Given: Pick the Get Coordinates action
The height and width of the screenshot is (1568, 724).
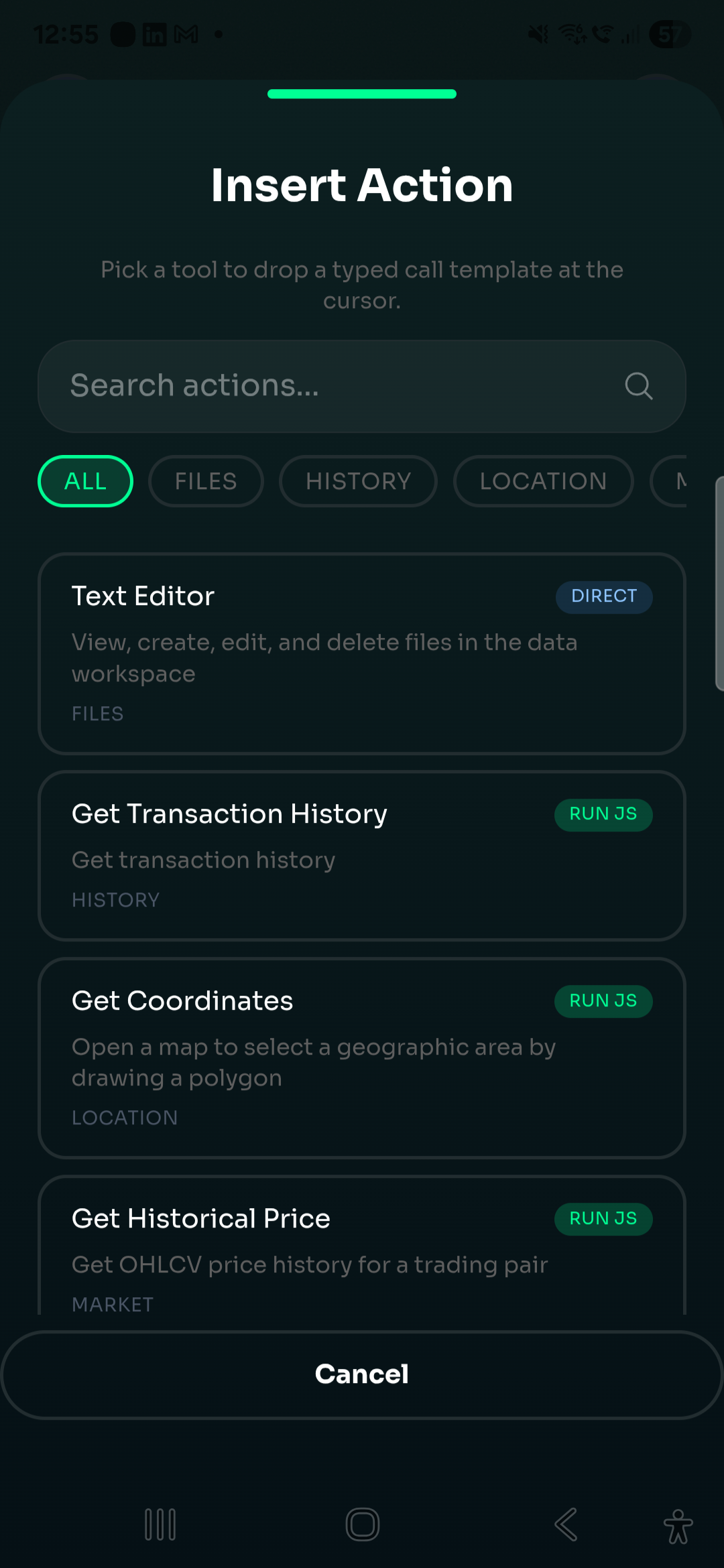Looking at the screenshot, I should point(362,1058).
